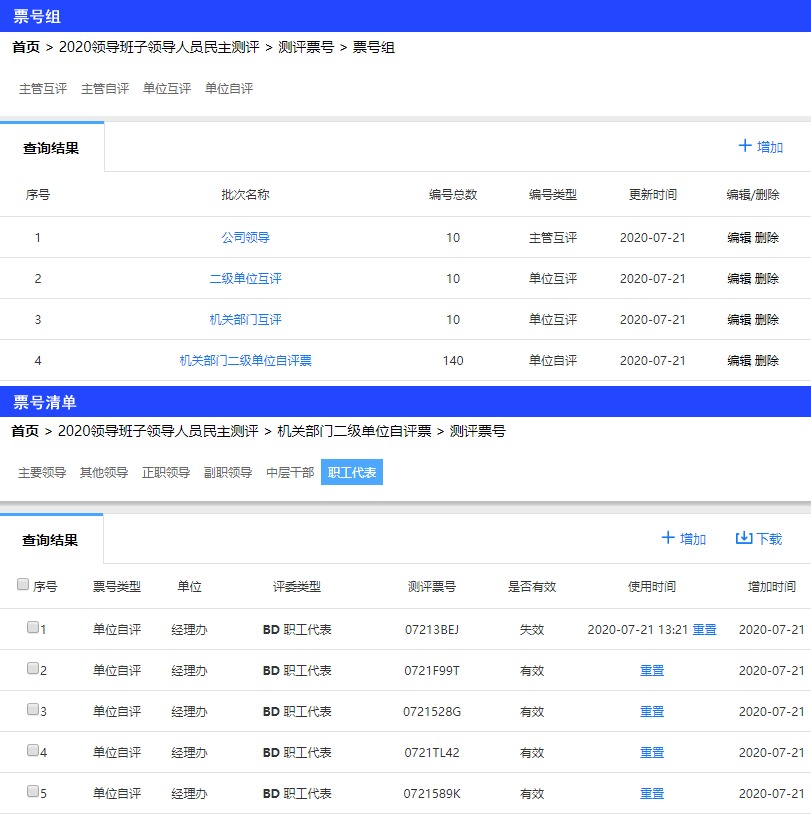This screenshot has width=811, height=815.
Task: Click the 140 count value
Action: tap(453, 361)
